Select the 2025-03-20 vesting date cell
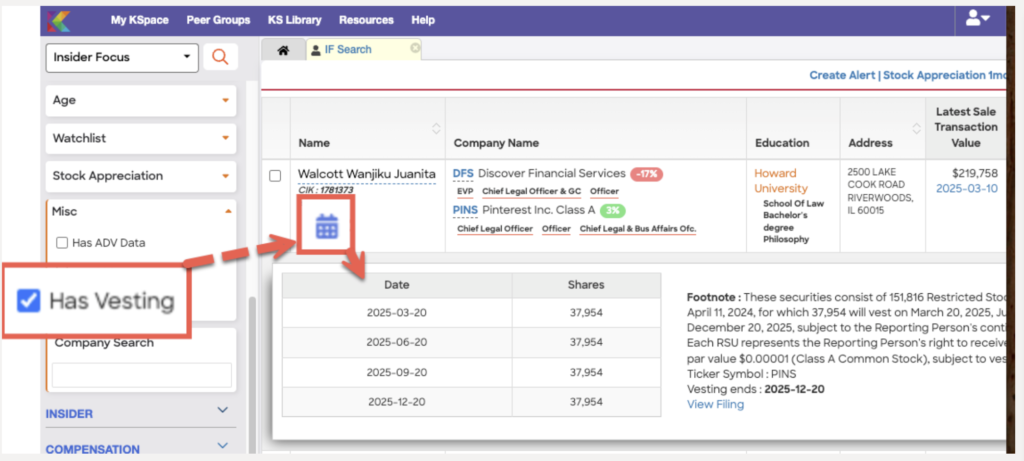 397,312
